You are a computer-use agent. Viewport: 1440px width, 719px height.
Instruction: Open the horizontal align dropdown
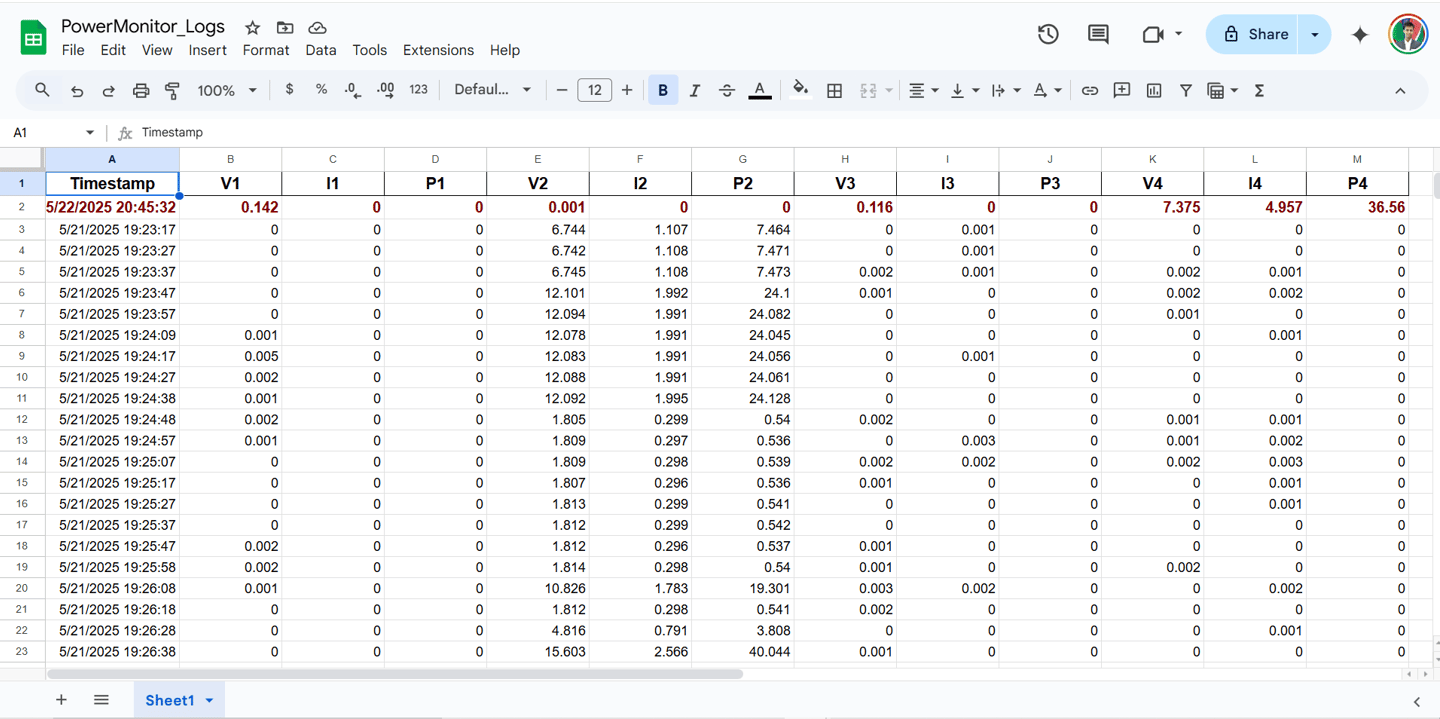pos(923,90)
